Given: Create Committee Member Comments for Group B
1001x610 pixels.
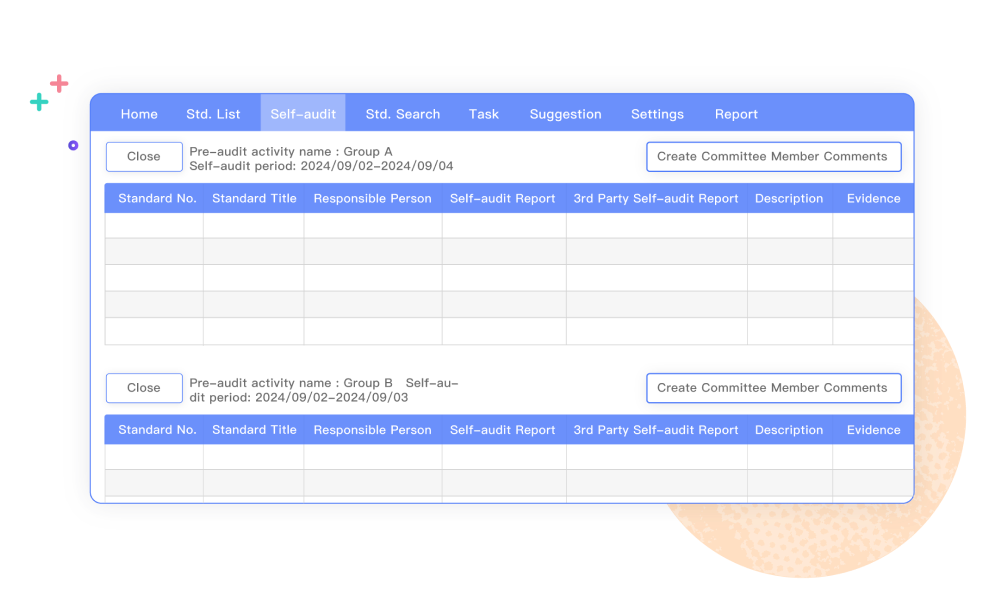Looking at the screenshot, I should (x=773, y=388).
